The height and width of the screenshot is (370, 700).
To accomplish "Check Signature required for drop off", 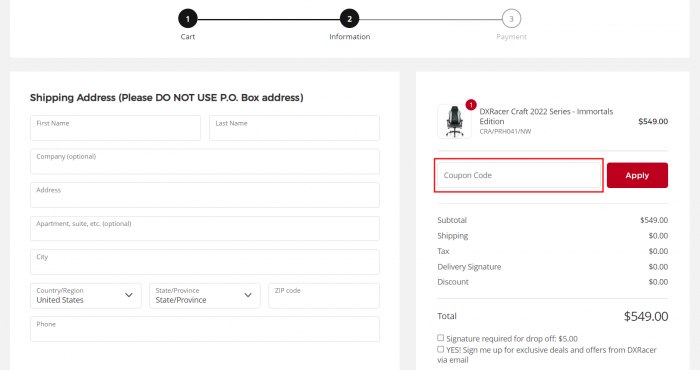I will pos(441,338).
